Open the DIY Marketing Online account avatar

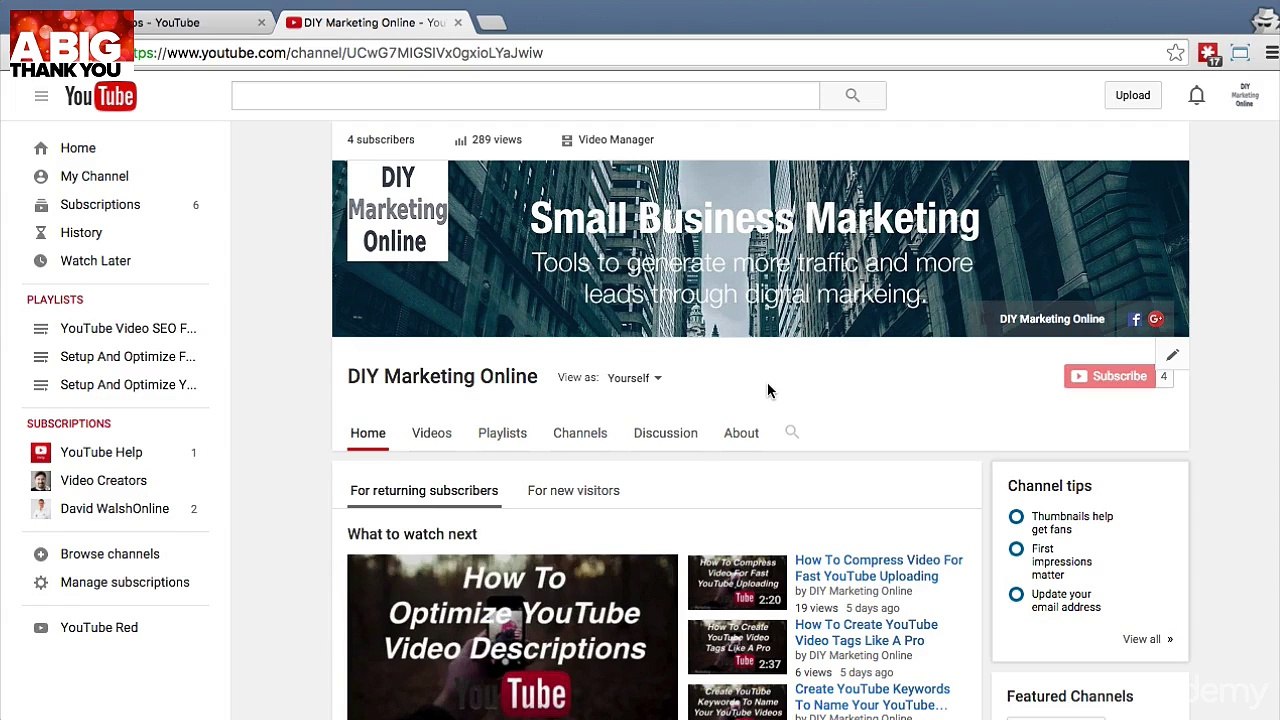pyautogui.click(x=1245, y=95)
